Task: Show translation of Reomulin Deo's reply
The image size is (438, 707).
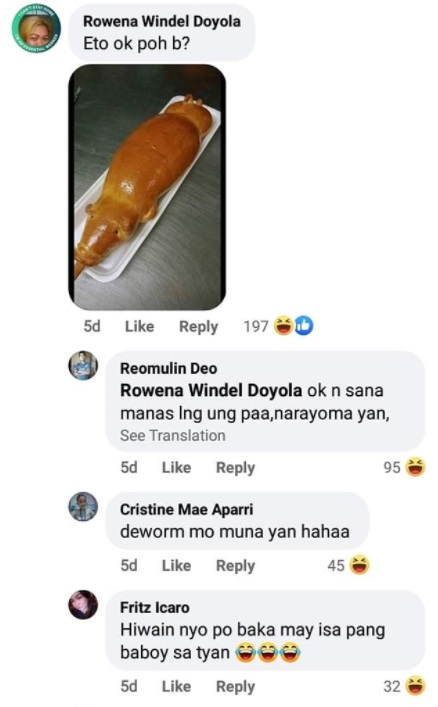Action: click(x=172, y=436)
